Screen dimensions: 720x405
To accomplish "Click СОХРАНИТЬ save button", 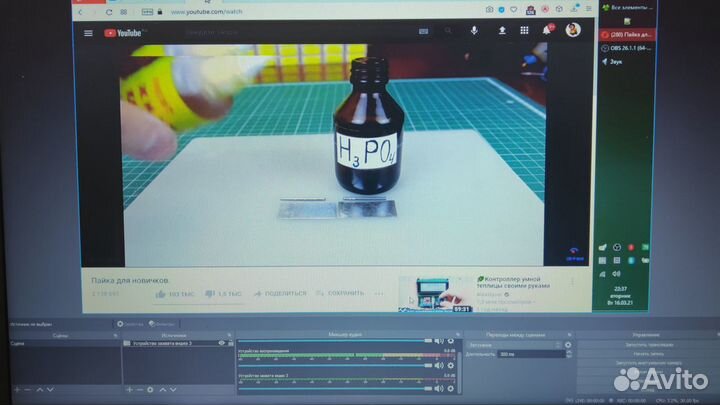I will coord(340,292).
